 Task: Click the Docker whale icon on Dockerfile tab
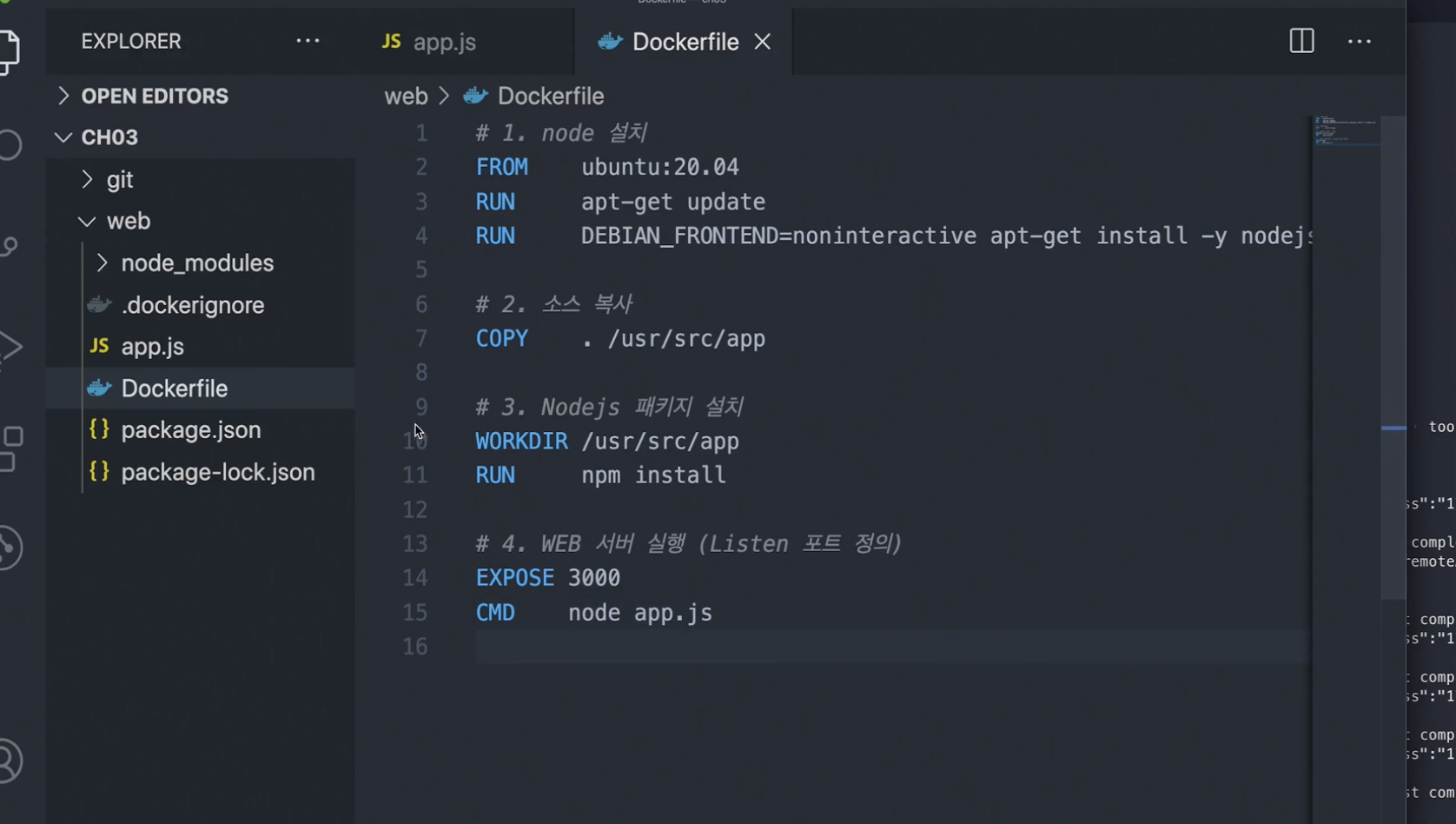[611, 42]
